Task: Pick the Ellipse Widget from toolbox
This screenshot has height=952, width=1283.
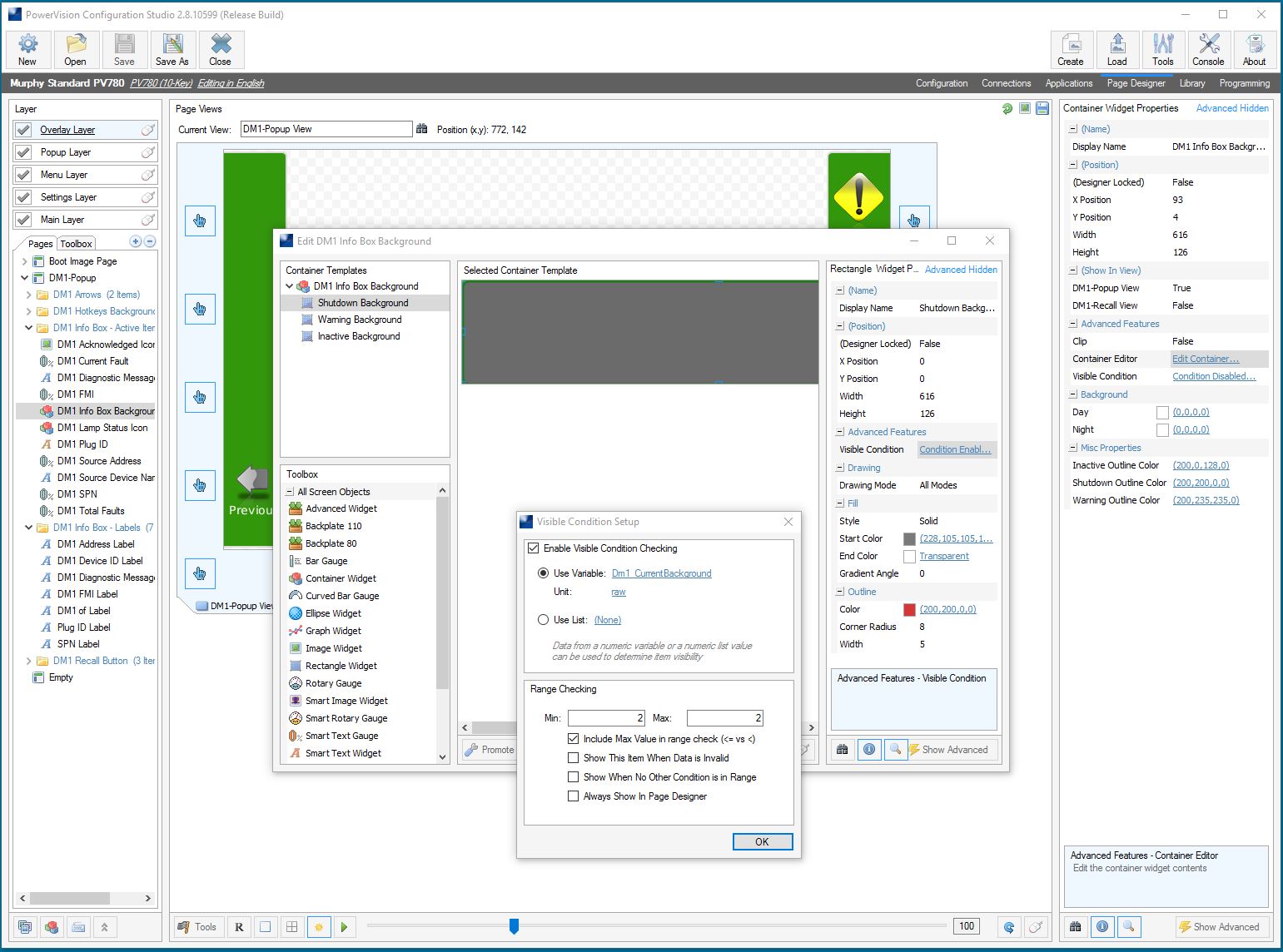Action: tap(333, 613)
